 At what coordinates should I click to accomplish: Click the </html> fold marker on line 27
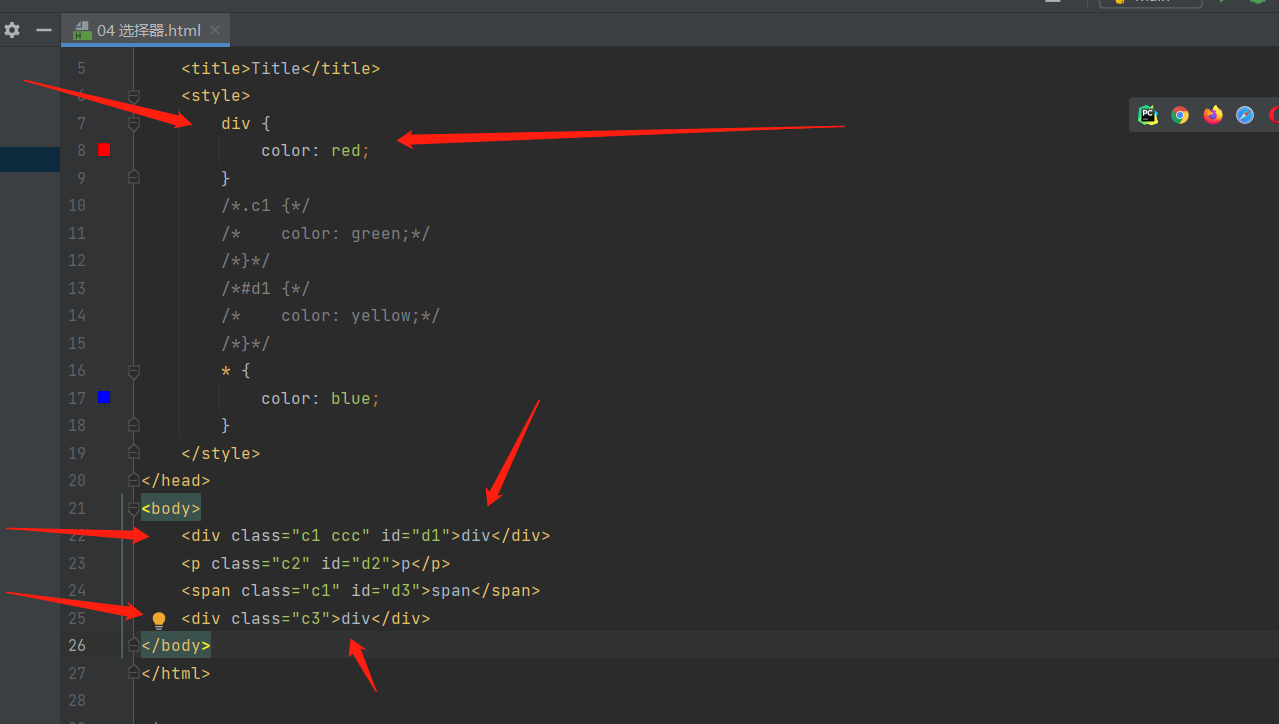click(x=133, y=673)
